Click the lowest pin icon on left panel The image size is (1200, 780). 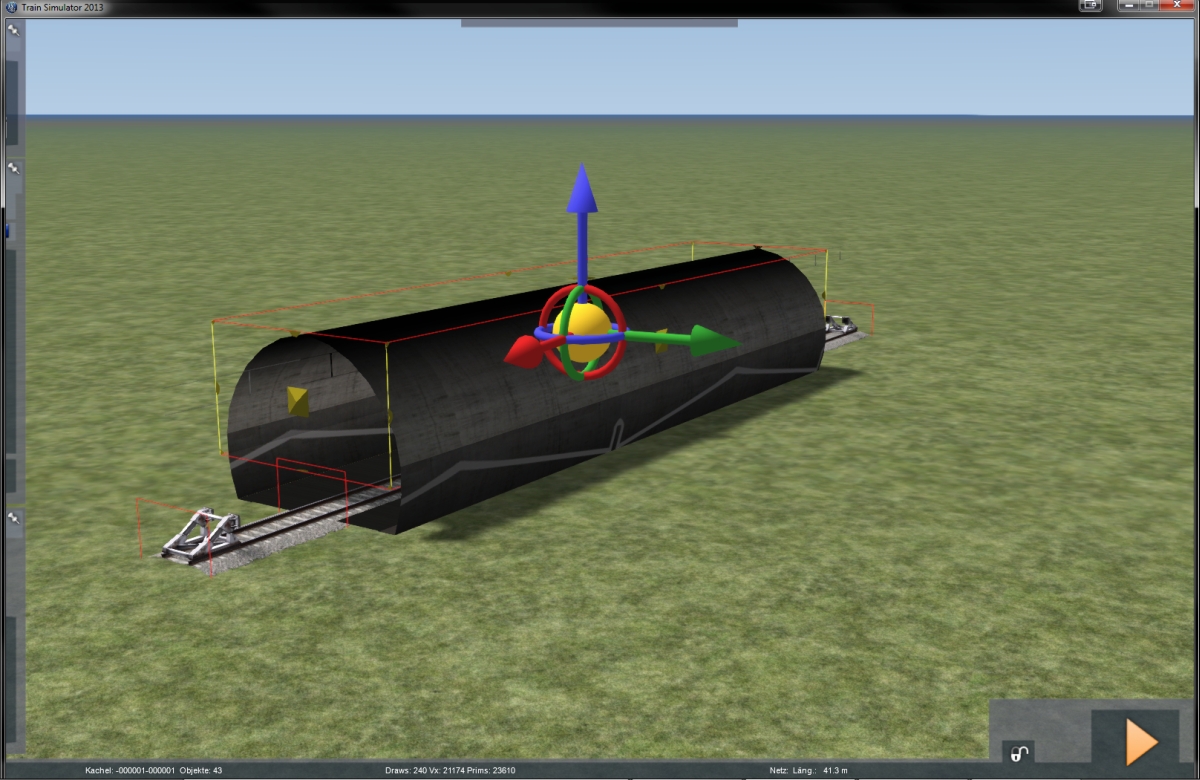14,519
